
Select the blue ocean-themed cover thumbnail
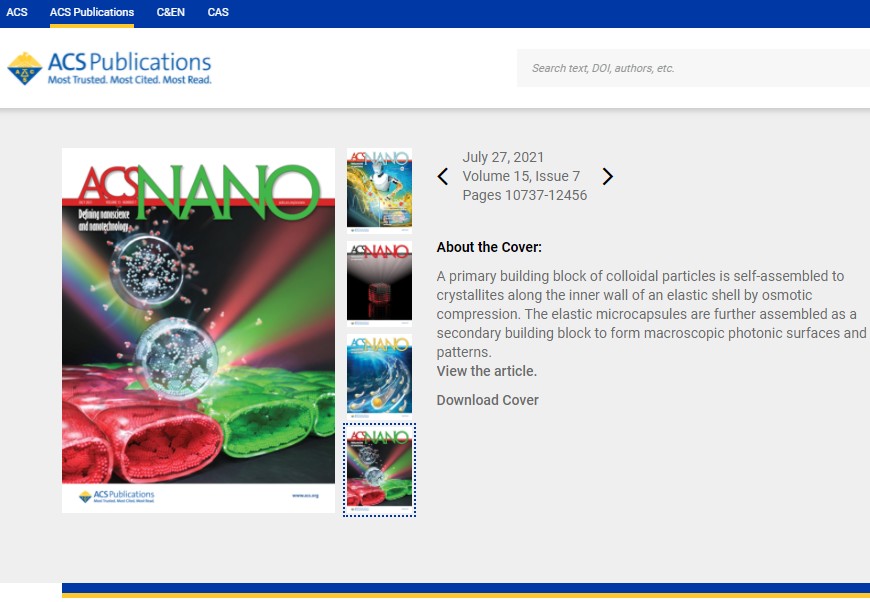pyautogui.click(x=380, y=377)
